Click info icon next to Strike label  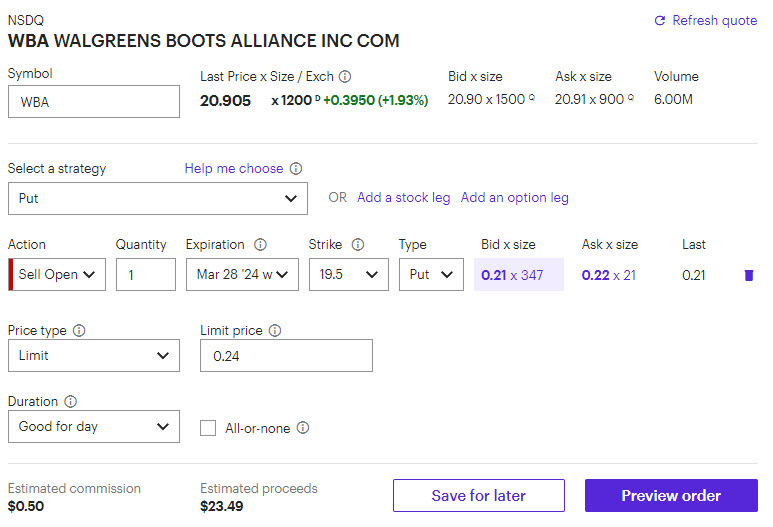coord(358,245)
